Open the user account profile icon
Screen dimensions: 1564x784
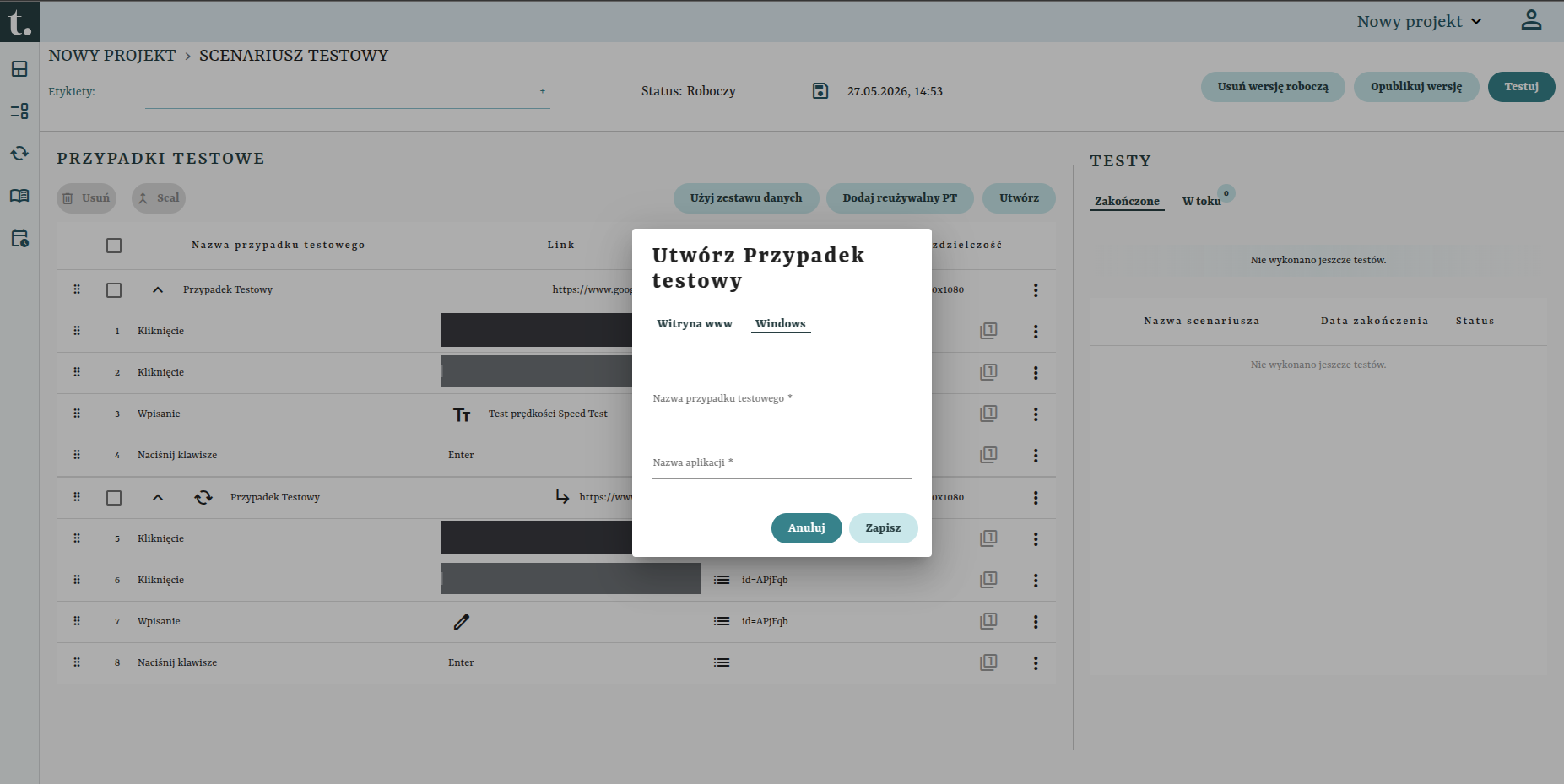click(1531, 20)
